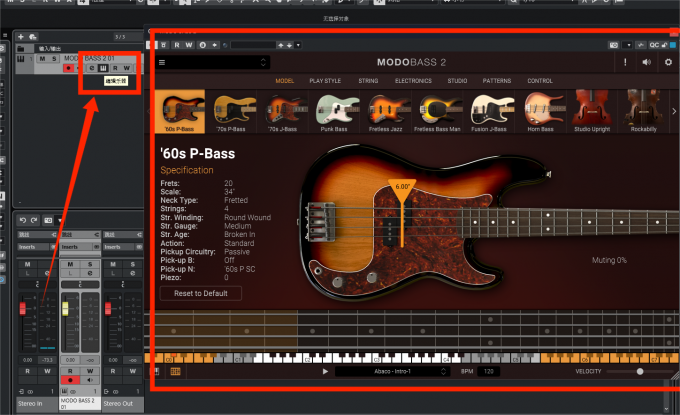The width and height of the screenshot is (680, 415).
Task: Toggle Read automation in plugin window toolbar
Action: (177, 45)
